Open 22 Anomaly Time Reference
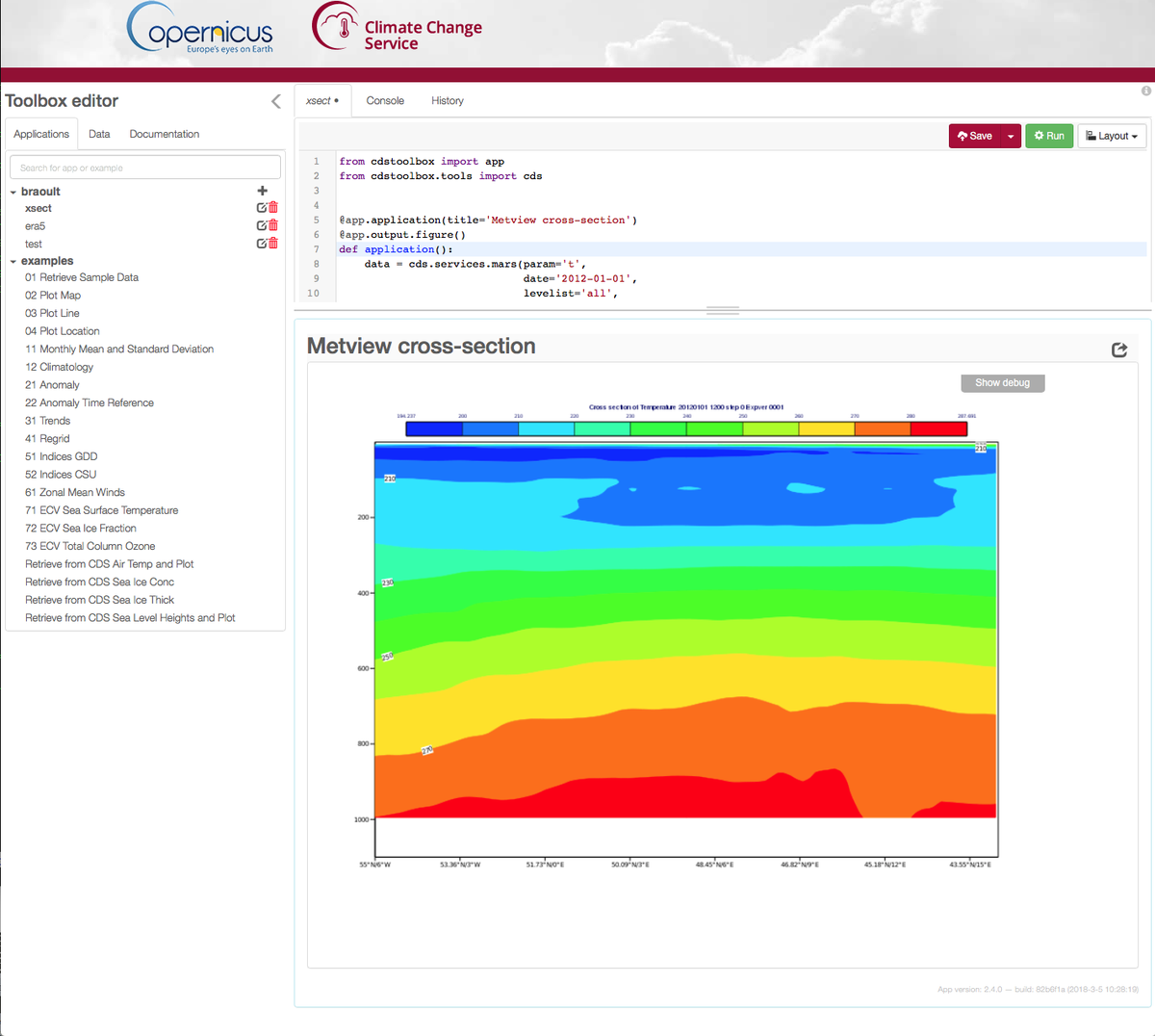Viewport: 1155px width, 1036px height. click(90, 402)
